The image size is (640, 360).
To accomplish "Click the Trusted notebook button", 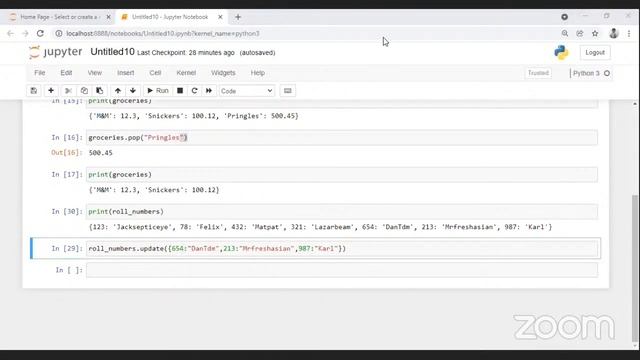I will [x=538, y=73].
